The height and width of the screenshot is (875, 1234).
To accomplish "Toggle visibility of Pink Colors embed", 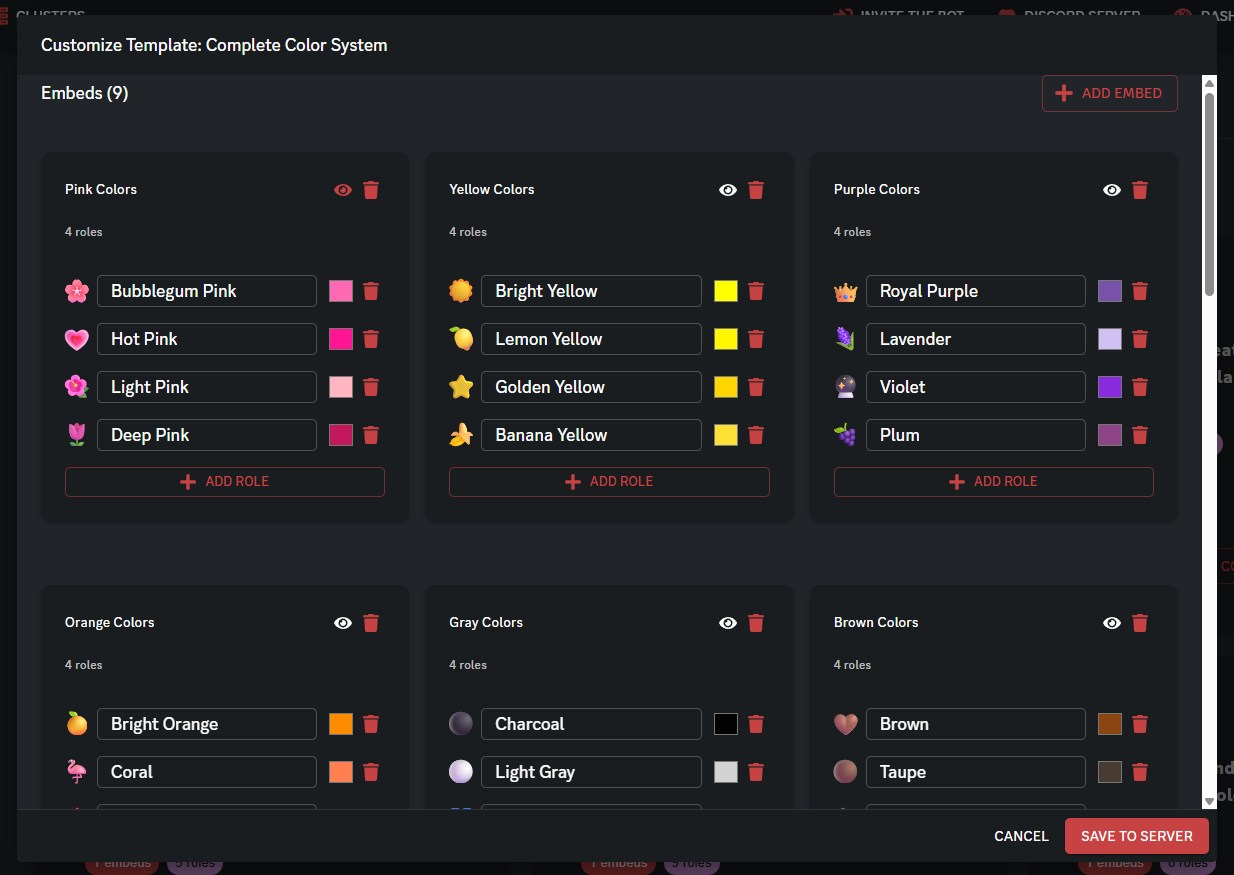I will pyautogui.click(x=343, y=190).
